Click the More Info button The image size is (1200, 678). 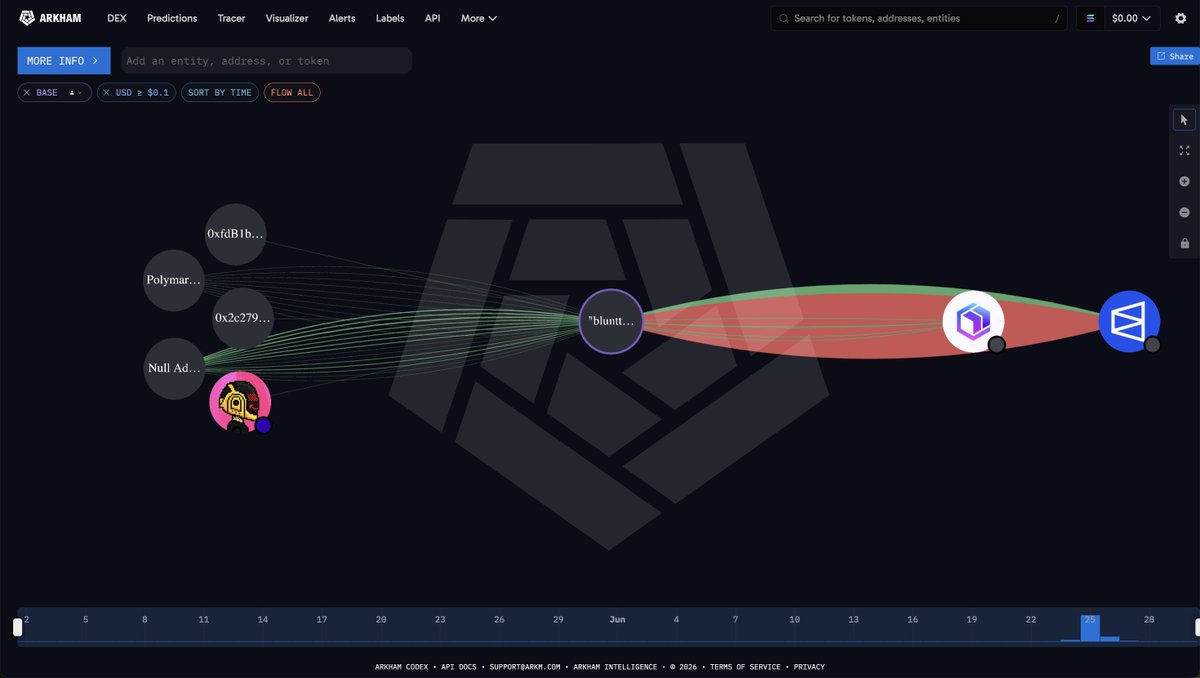(64, 61)
